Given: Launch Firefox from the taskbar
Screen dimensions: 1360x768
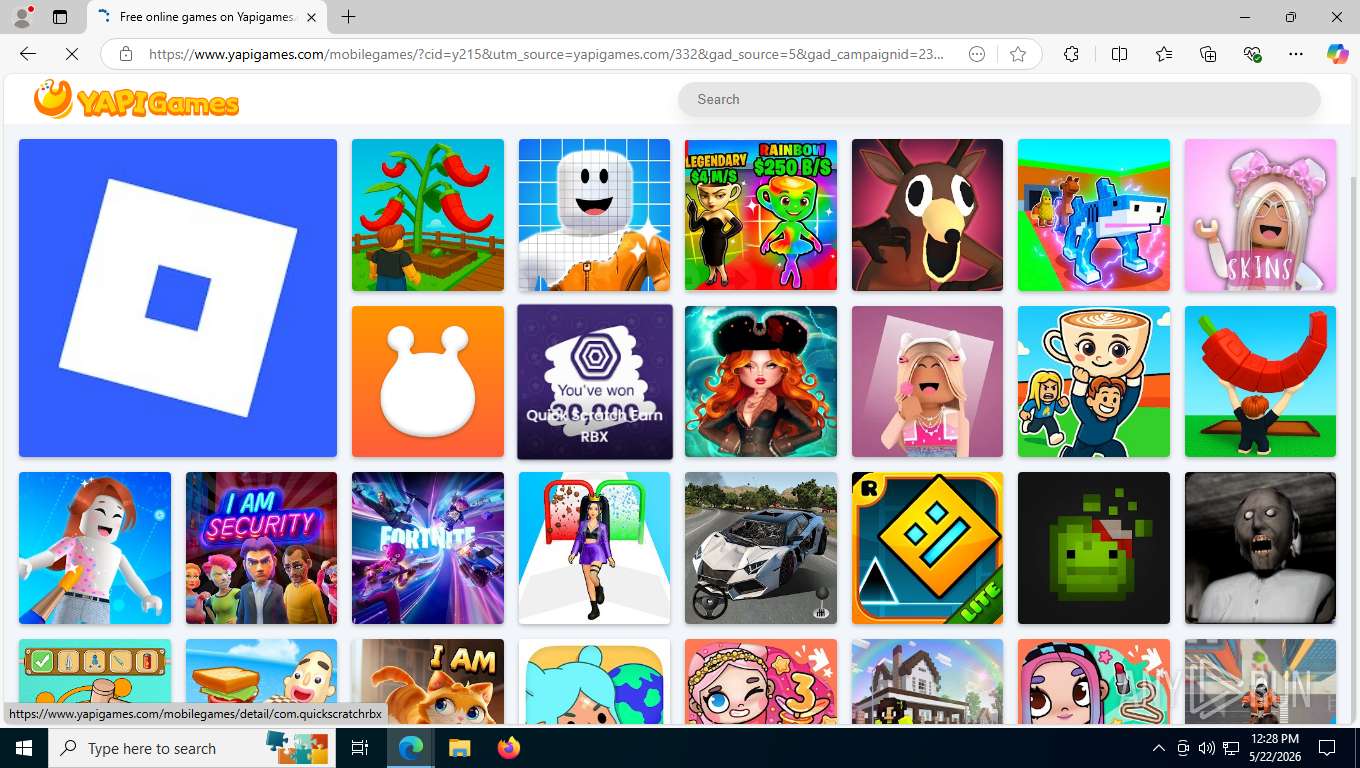Looking at the screenshot, I should tap(509, 748).
